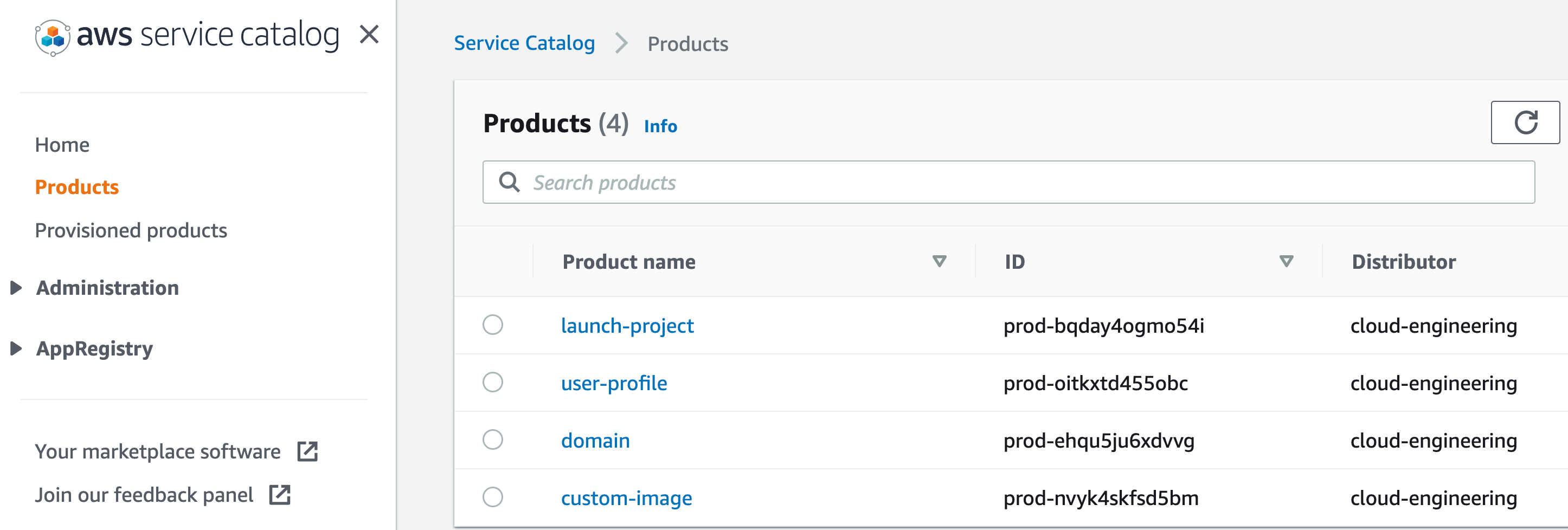The height and width of the screenshot is (530, 1568).
Task: Click ID prod-ehqu5ju6xdvvg
Action: 1098,440
